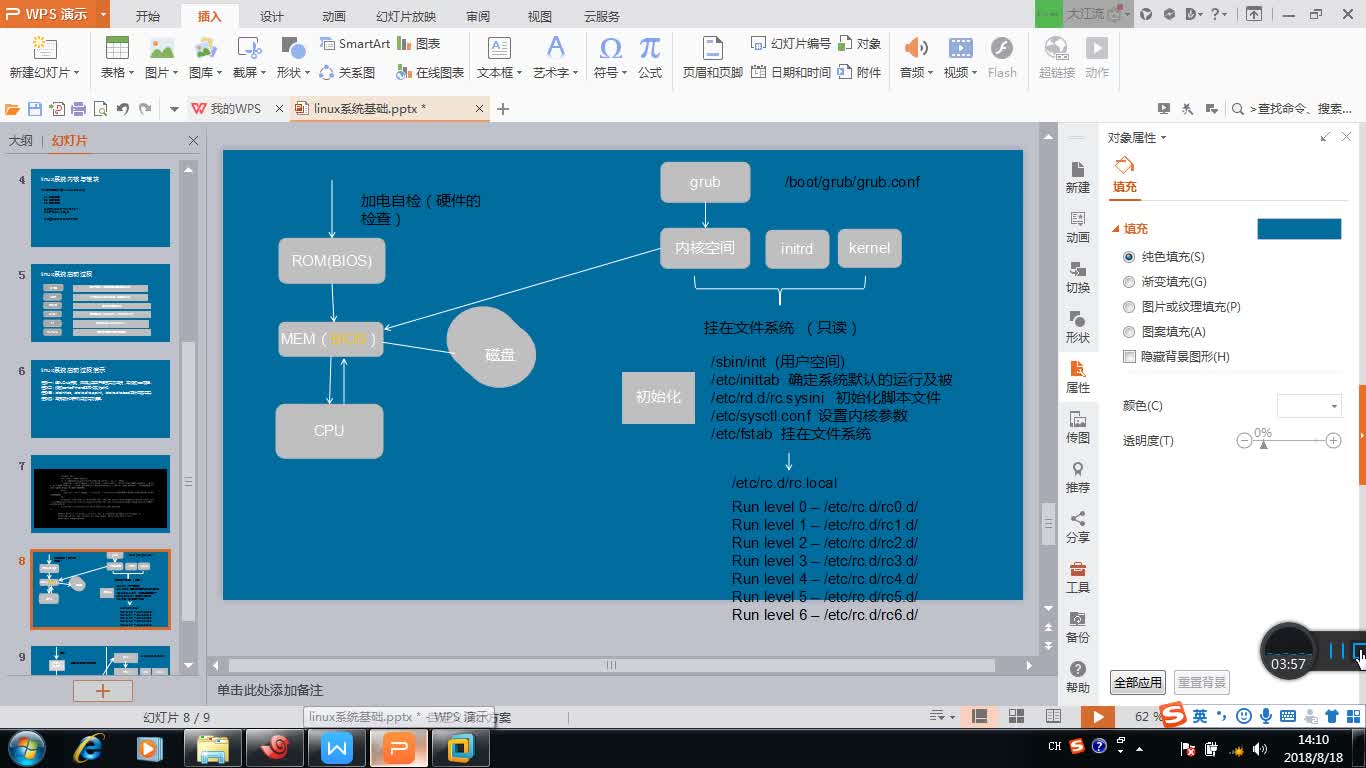Insert 日期和时间 date and time

click(790, 72)
